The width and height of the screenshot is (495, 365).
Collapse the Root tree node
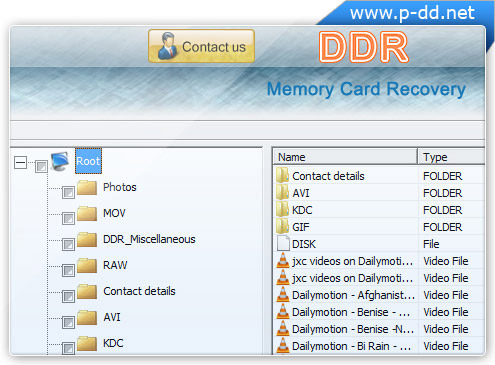pos(20,163)
